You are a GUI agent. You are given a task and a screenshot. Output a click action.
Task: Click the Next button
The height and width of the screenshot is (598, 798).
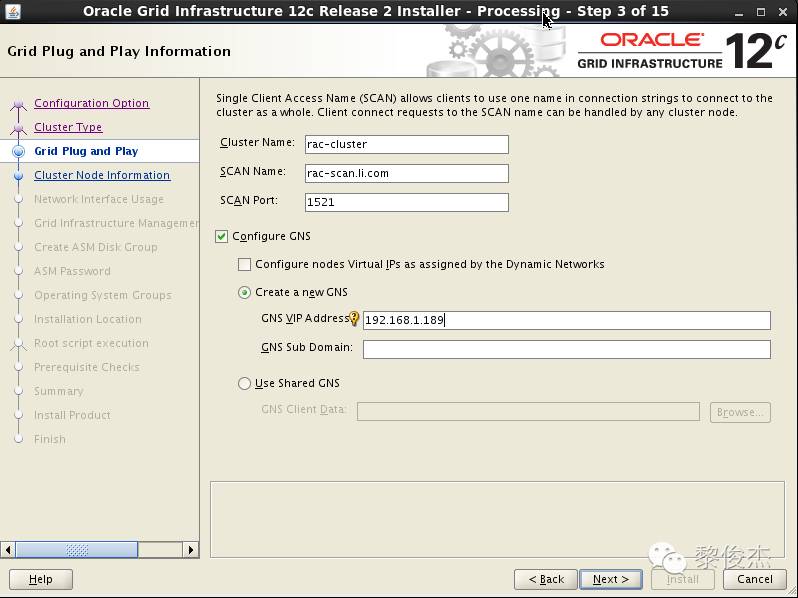pyautogui.click(x=611, y=579)
